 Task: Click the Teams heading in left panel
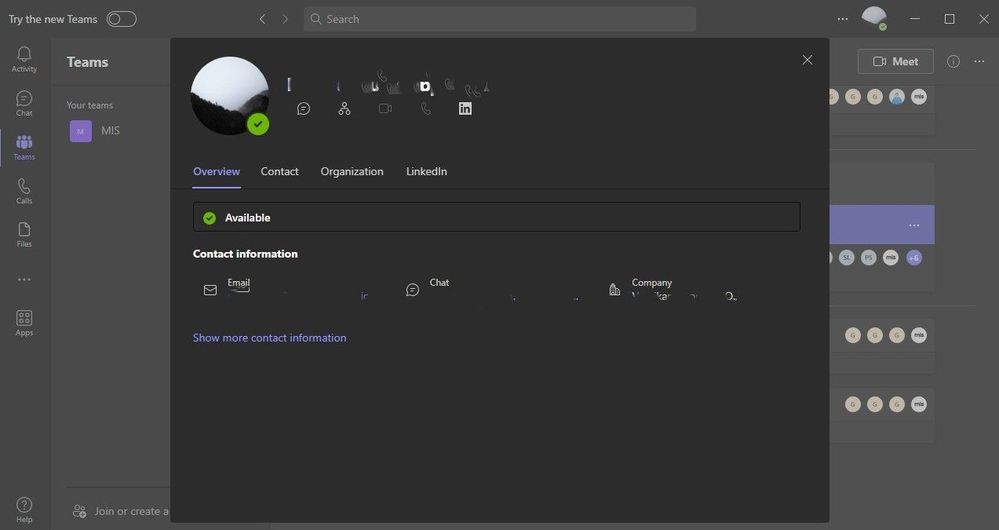coord(87,62)
